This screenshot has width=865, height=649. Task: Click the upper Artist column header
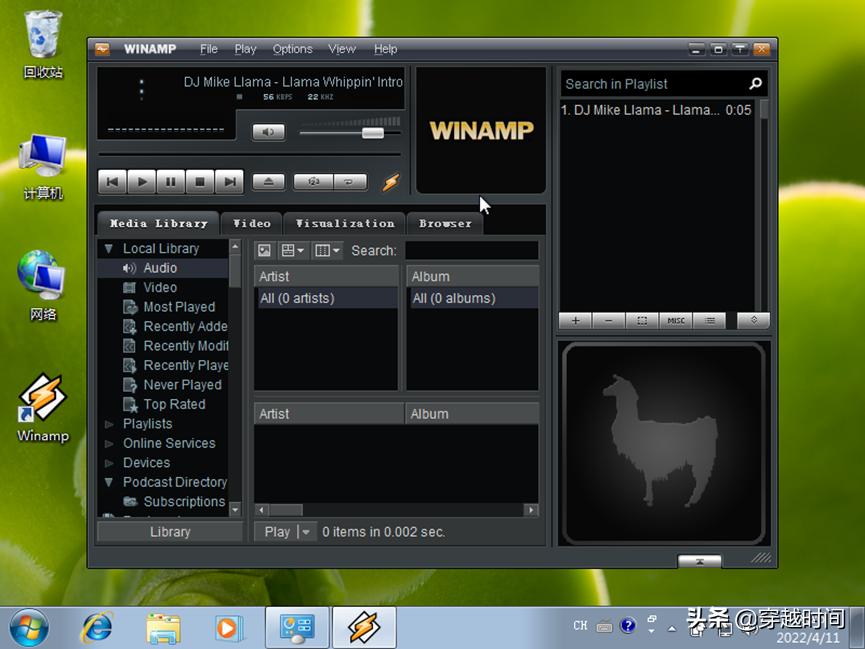coord(326,276)
